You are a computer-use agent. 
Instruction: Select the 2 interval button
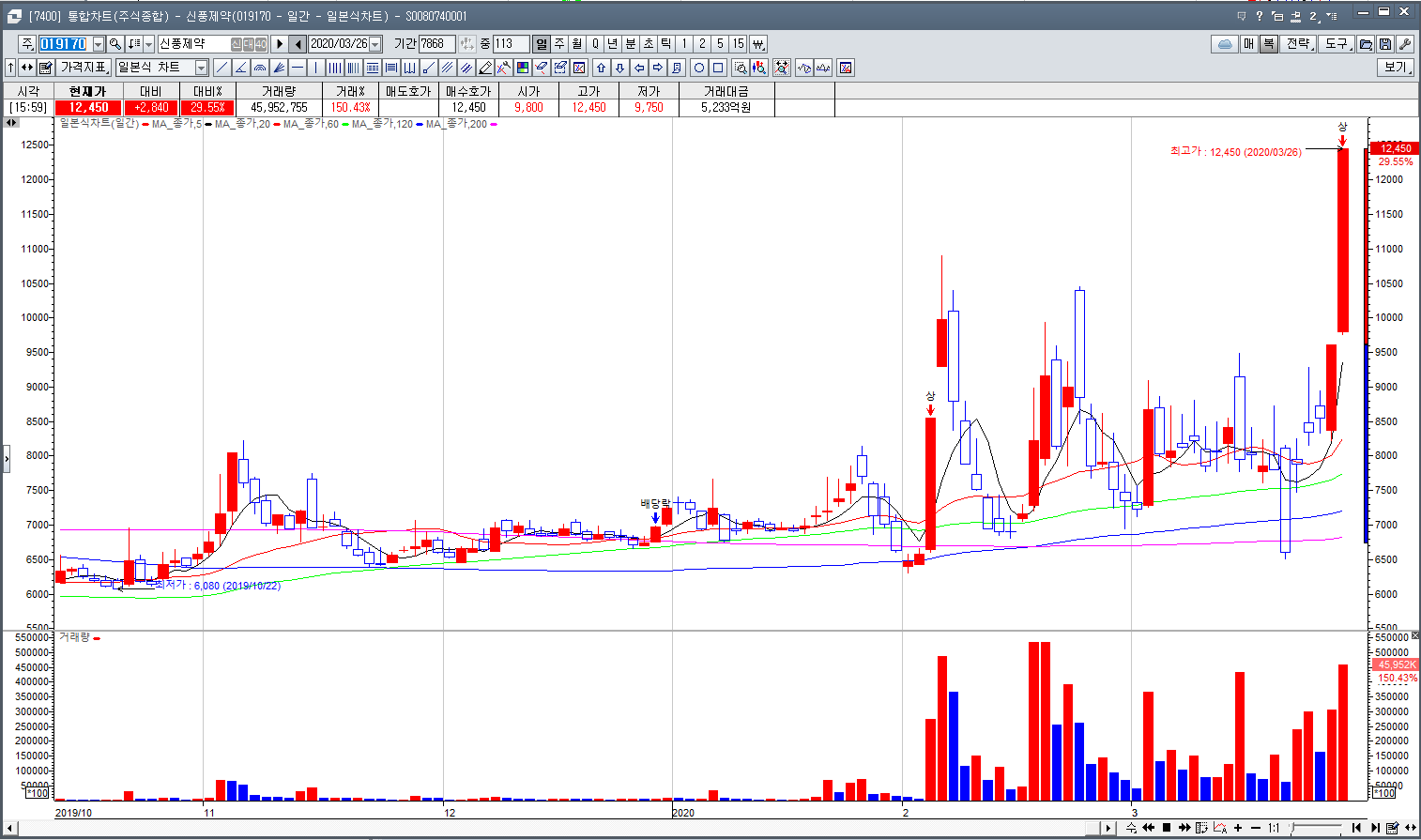[702, 44]
